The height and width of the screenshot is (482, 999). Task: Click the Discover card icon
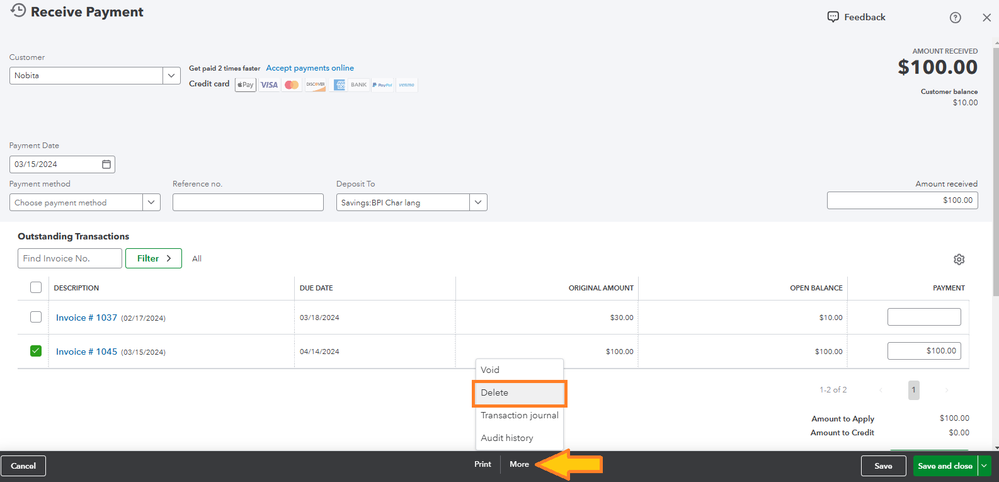point(315,85)
